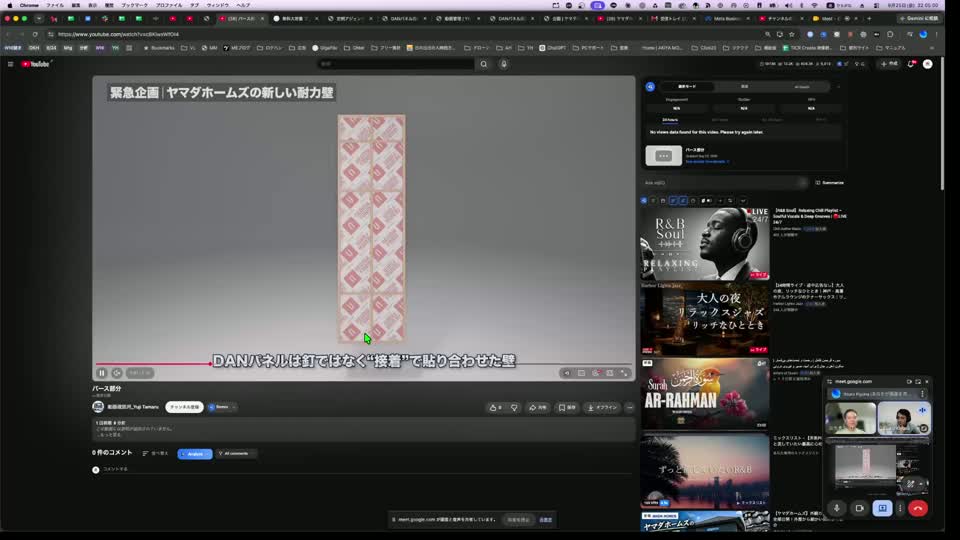This screenshot has width=960, height=540.
Task: Open the ブックマーク menu in menu bar
Action: tap(134, 5)
